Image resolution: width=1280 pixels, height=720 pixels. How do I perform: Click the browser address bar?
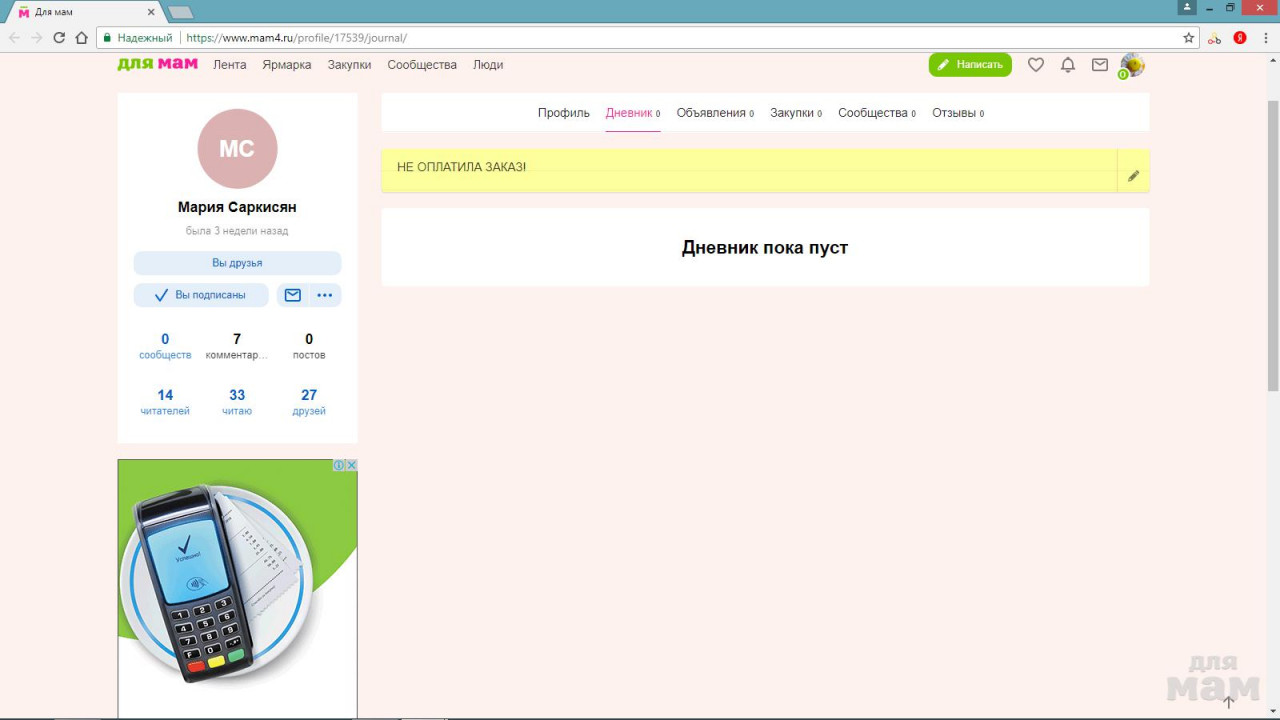coord(680,38)
